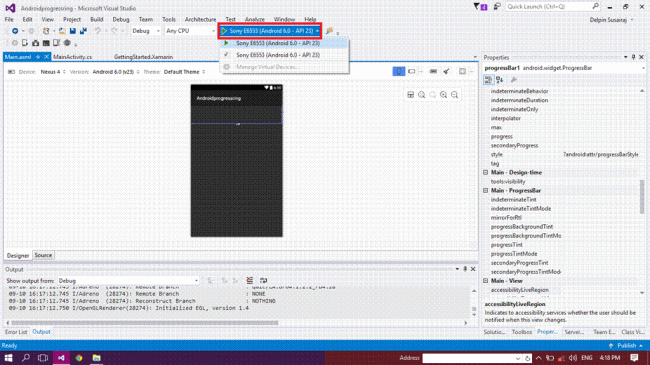This screenshot has width=650, height=365.
Task: Open the Debug configuration dropdown
Action: click(146, 31)
